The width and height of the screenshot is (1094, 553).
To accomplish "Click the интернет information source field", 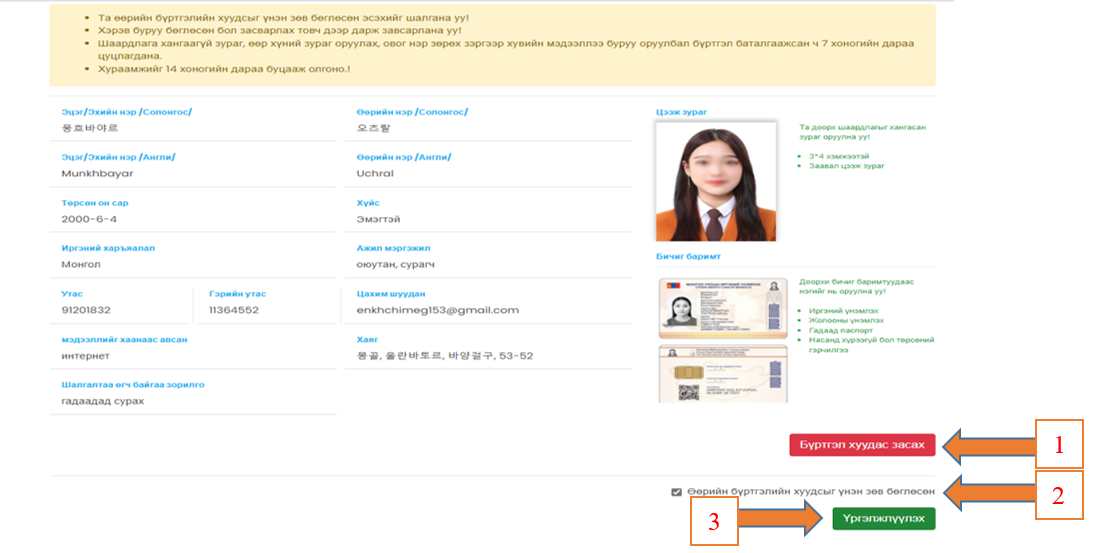I will point(85,356).
